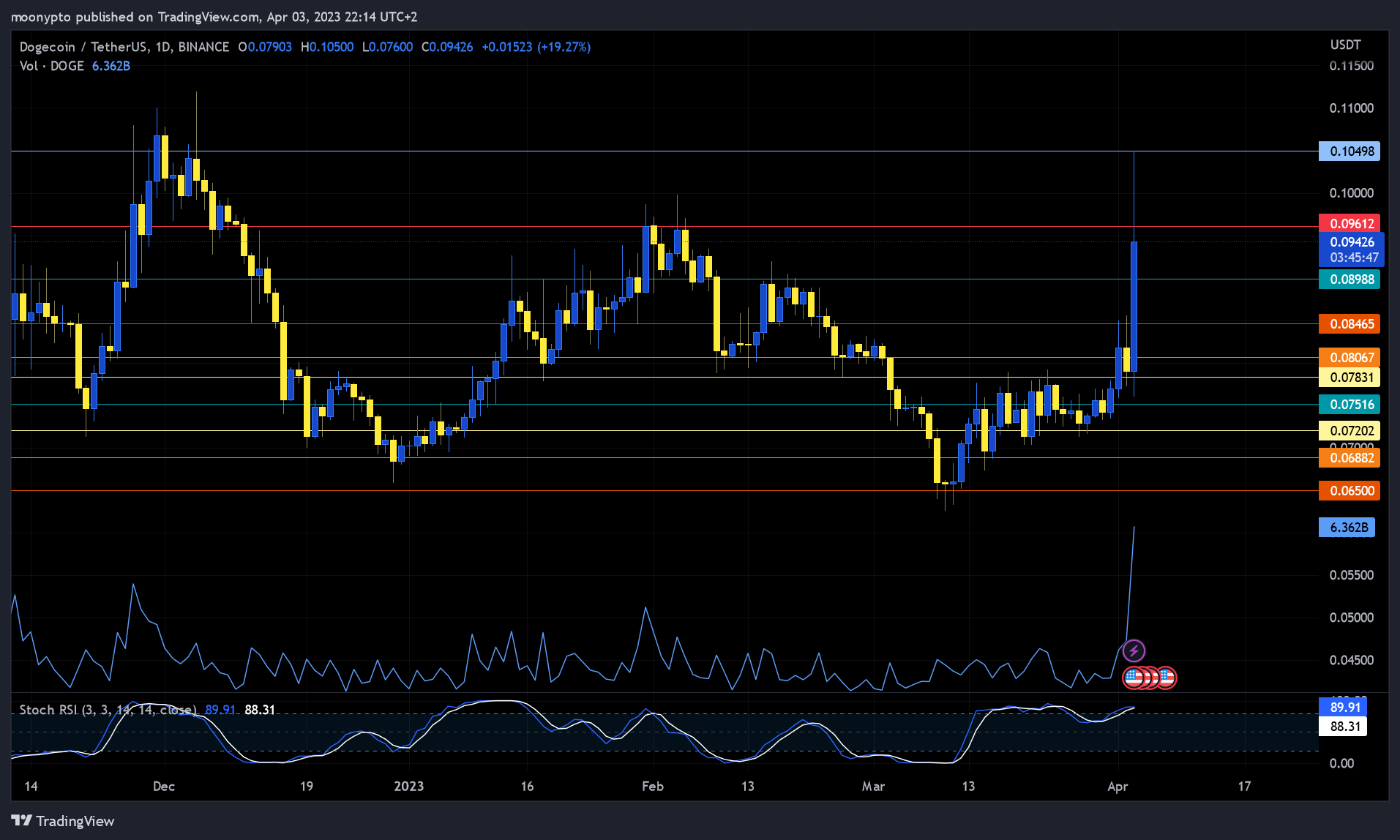Click the current price tag 0.09426
Image resolution: width=1400 pixels, height=840 pixels.
click(x=1351, y=241)
